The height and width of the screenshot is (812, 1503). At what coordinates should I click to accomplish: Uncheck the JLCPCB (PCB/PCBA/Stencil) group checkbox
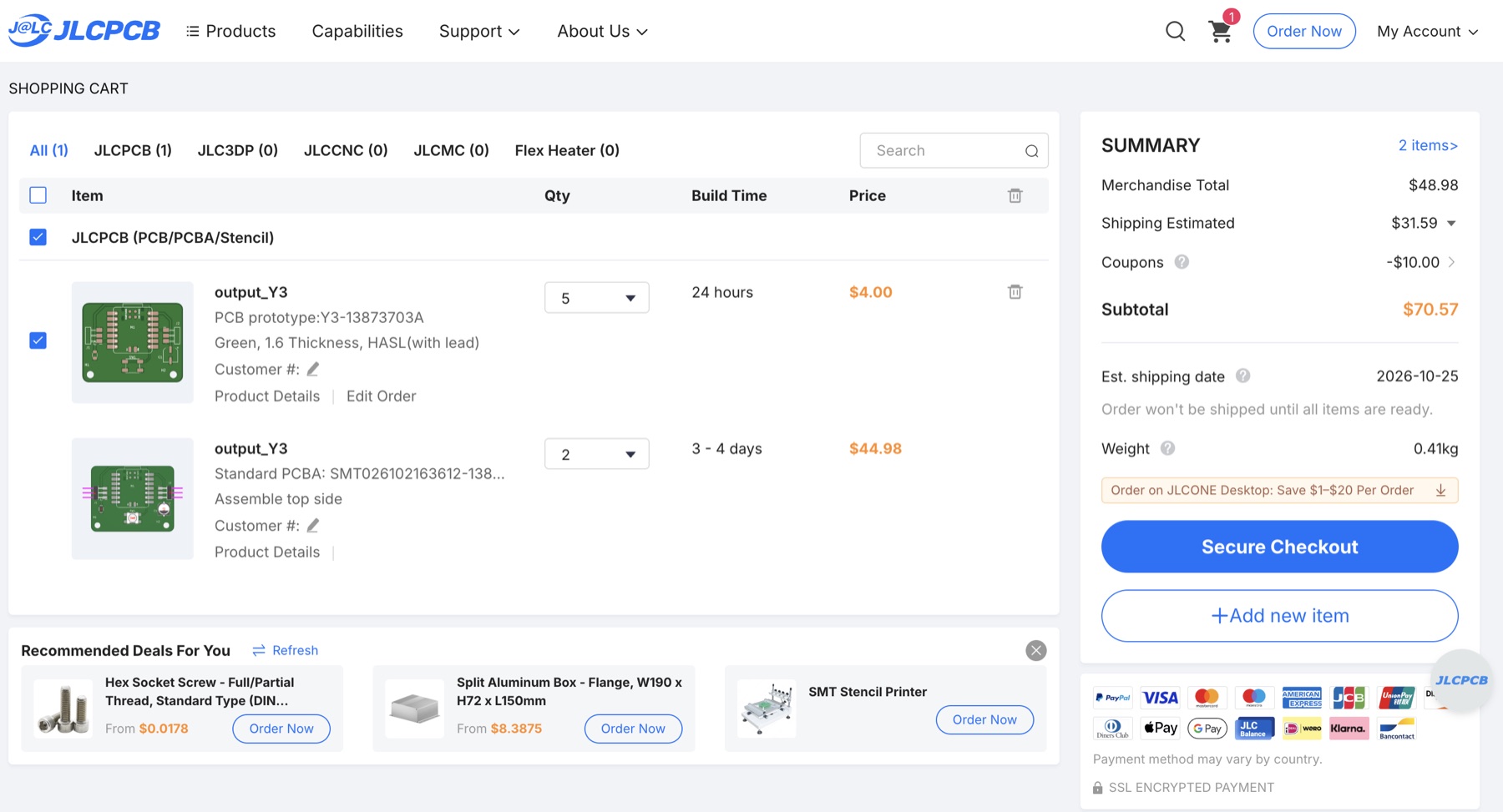[38, 237]
